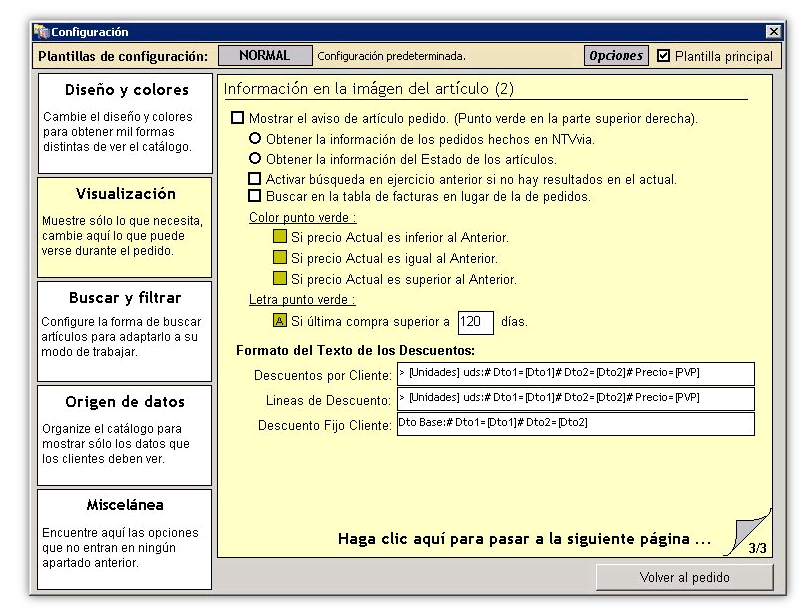Click the page curl next-page icon
Viewport: 802px width, 611px height.
pos(748,532)
